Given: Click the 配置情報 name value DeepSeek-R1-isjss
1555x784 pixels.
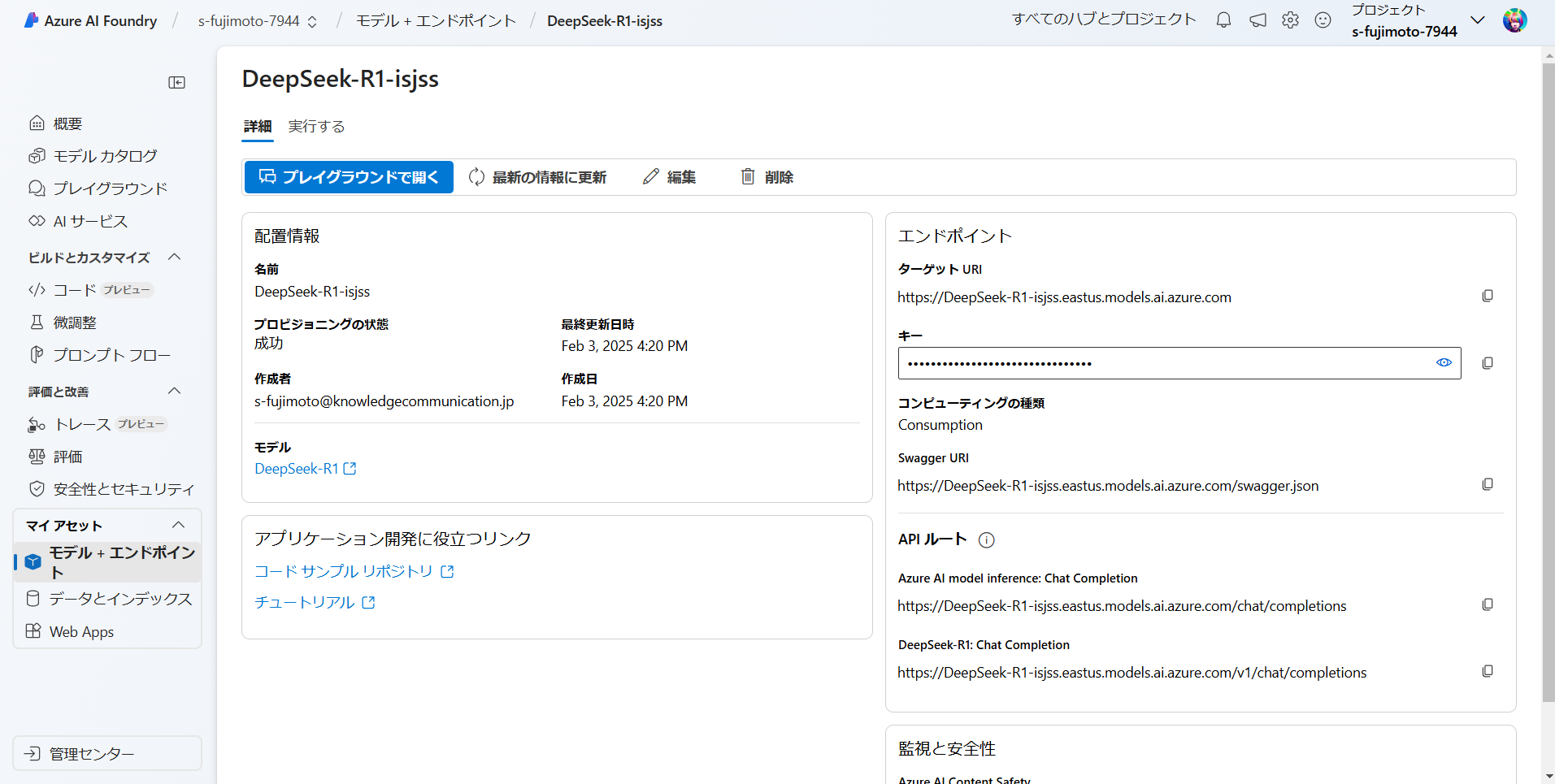Looking at the screenshot, I should (x=312, y=292).
